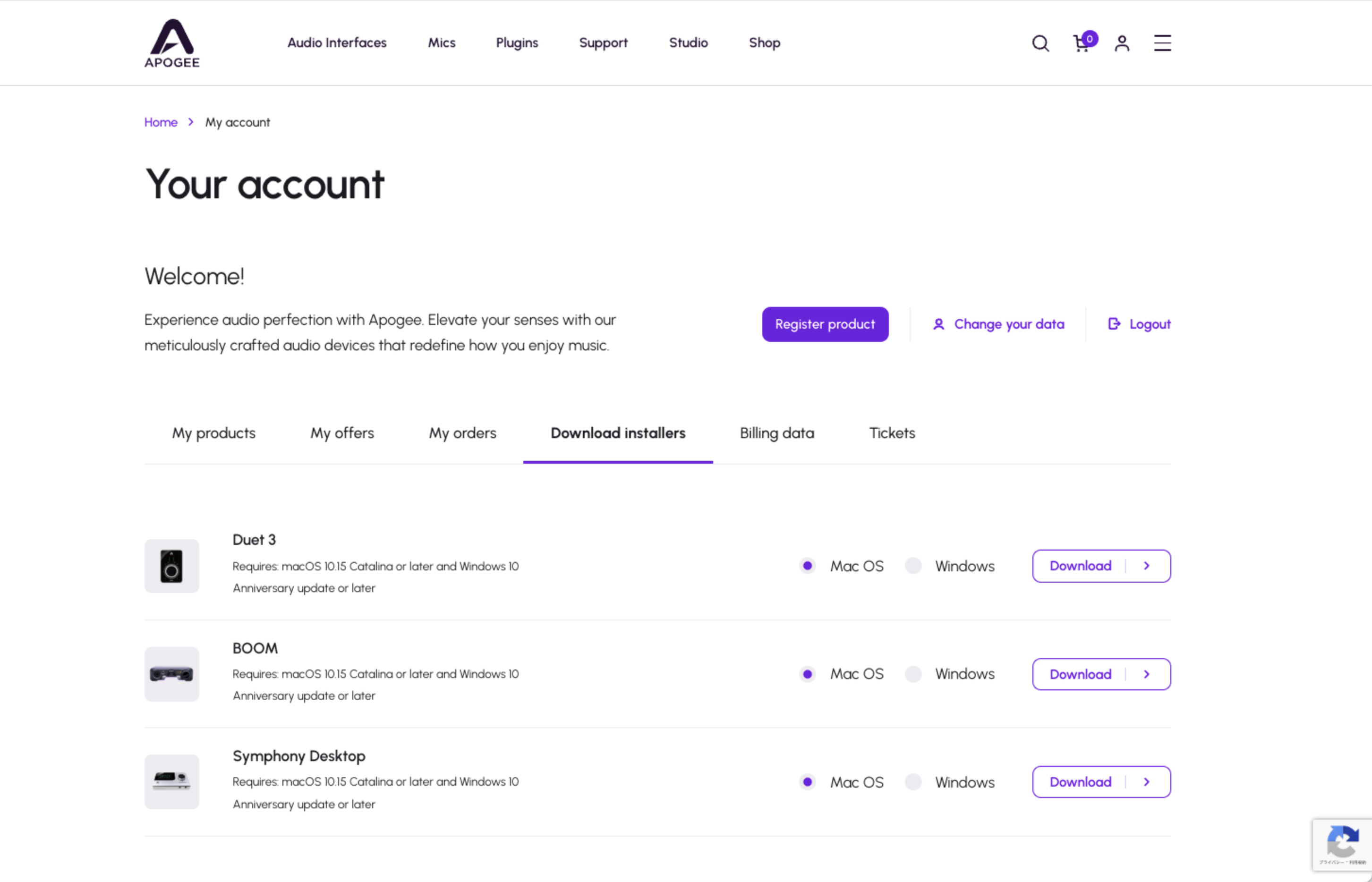Image resolution: width=1372 pixels, height=882 pixels.
Task: Switch to the My products tab
Action: pos(213,433)
